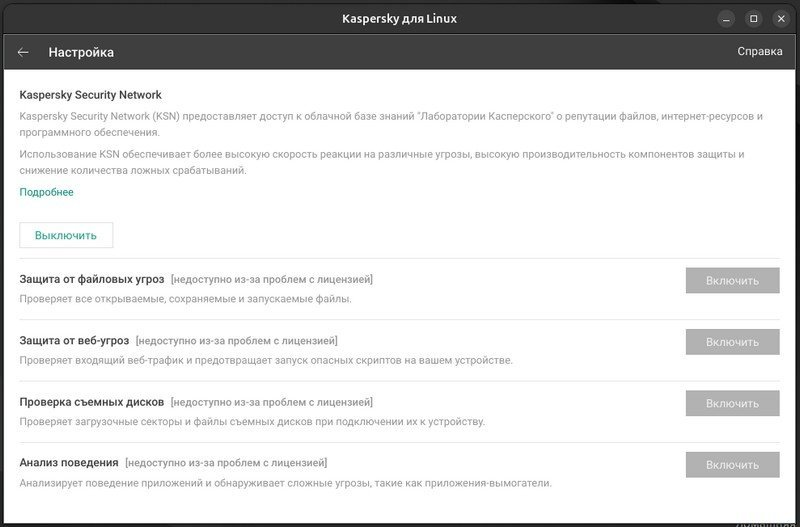Screen dimensions: 800x527
Task: Click the Проверка съемных дисков heading
Action: (91, 402)
